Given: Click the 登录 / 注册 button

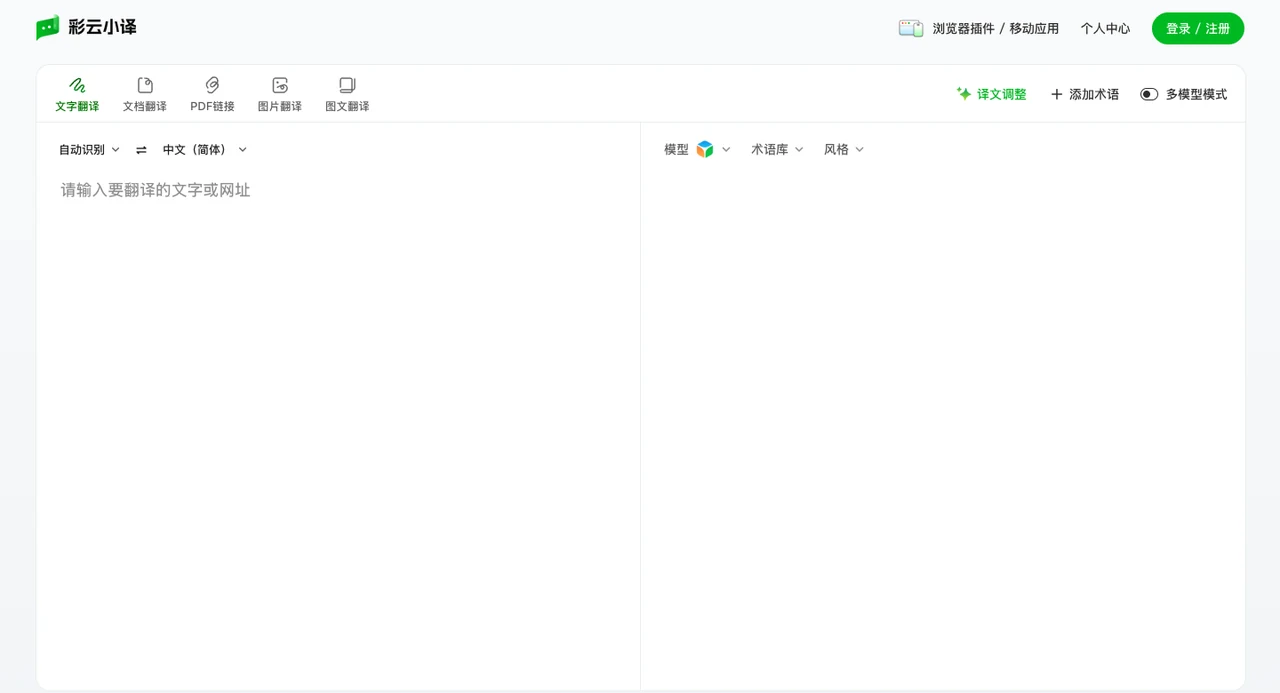Looking at the screenshot, I should coord(1198,28).
